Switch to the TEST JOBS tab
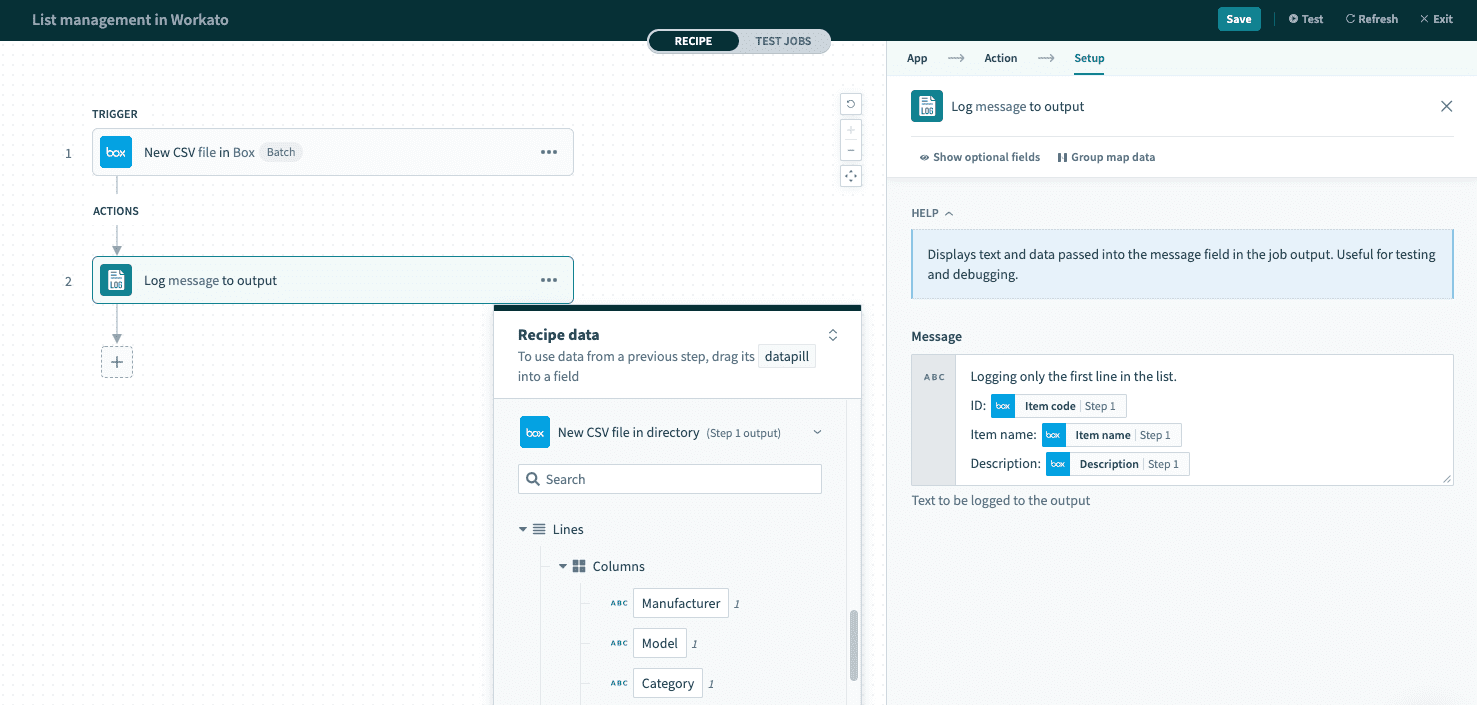The width and height of the screenshot is (1477, 705). coord(783,41)
